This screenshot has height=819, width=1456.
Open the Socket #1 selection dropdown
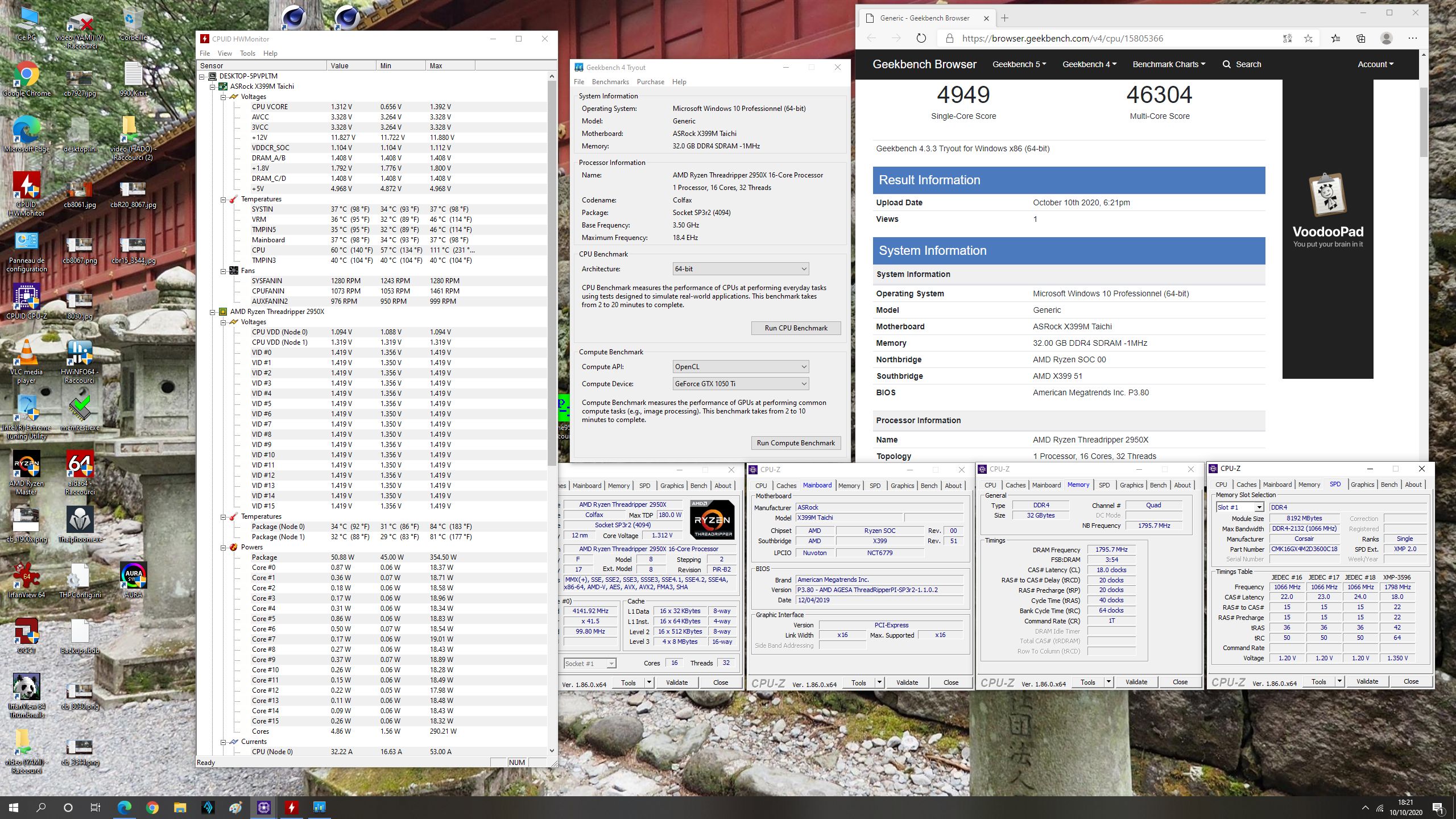coord(590,663)
